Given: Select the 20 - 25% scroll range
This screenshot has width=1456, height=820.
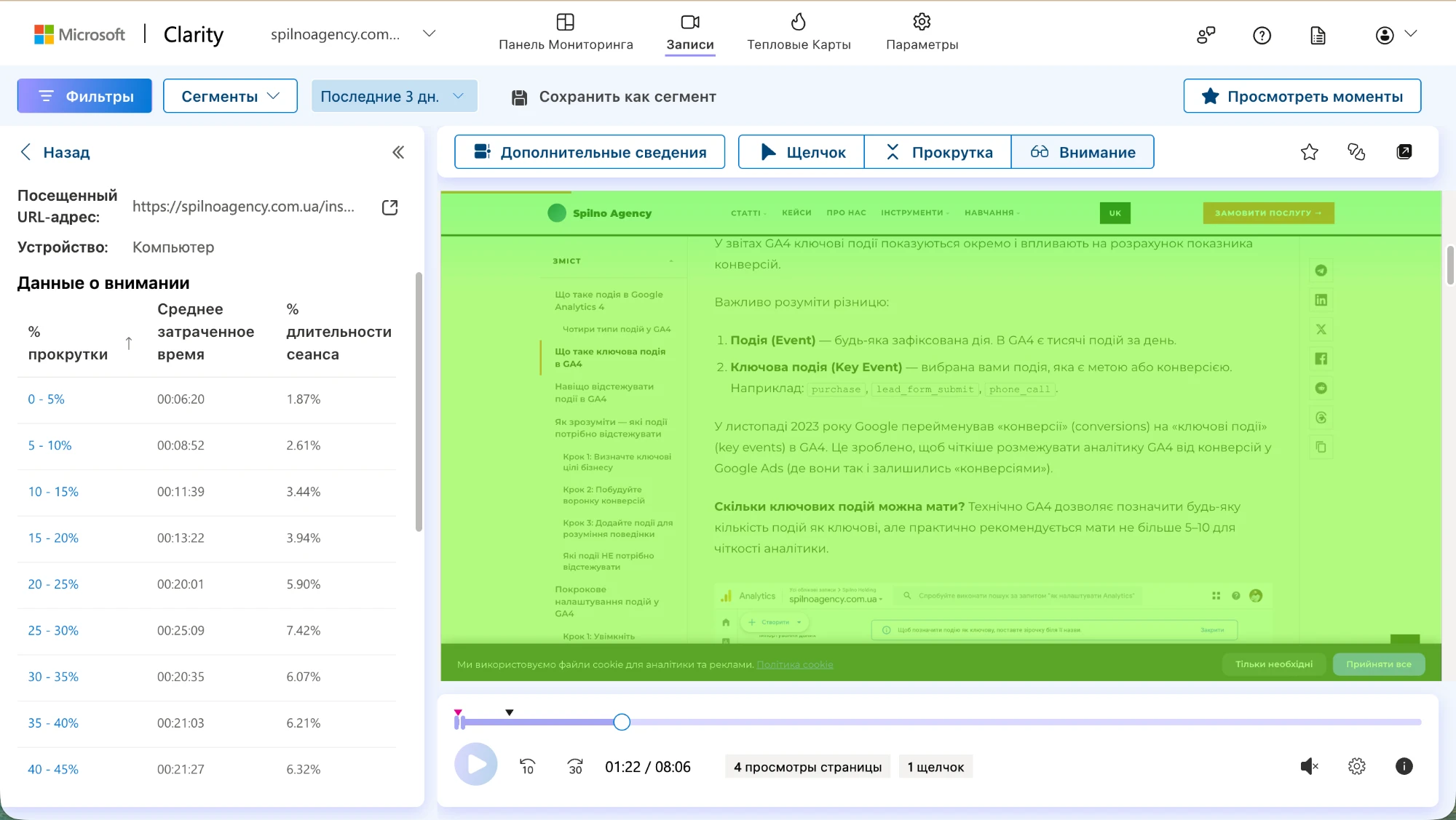Looking at the screenshot, I should point(53,584).
